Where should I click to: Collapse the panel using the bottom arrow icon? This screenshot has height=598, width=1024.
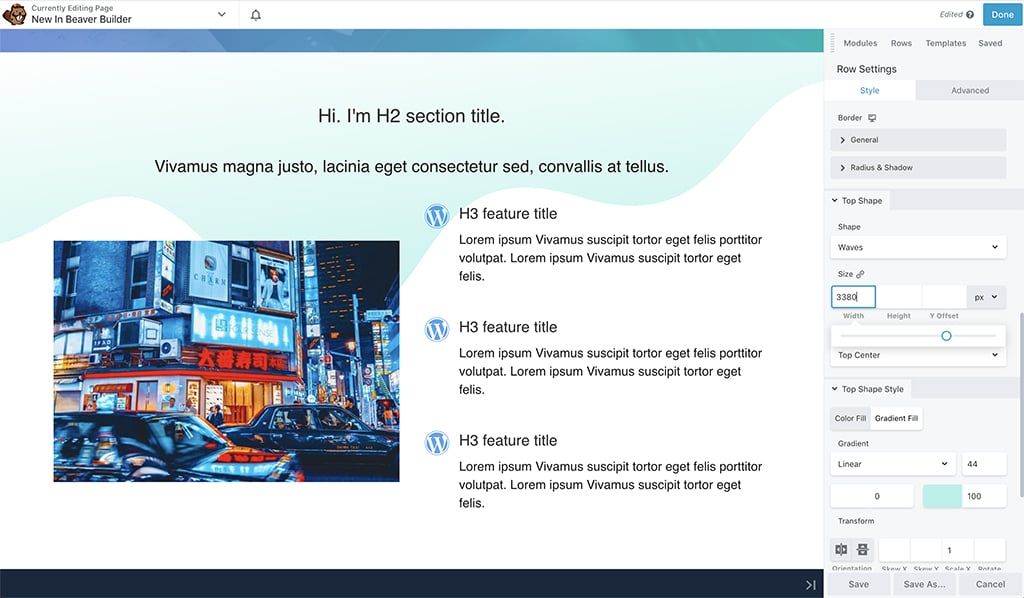[x=810, y=585]
